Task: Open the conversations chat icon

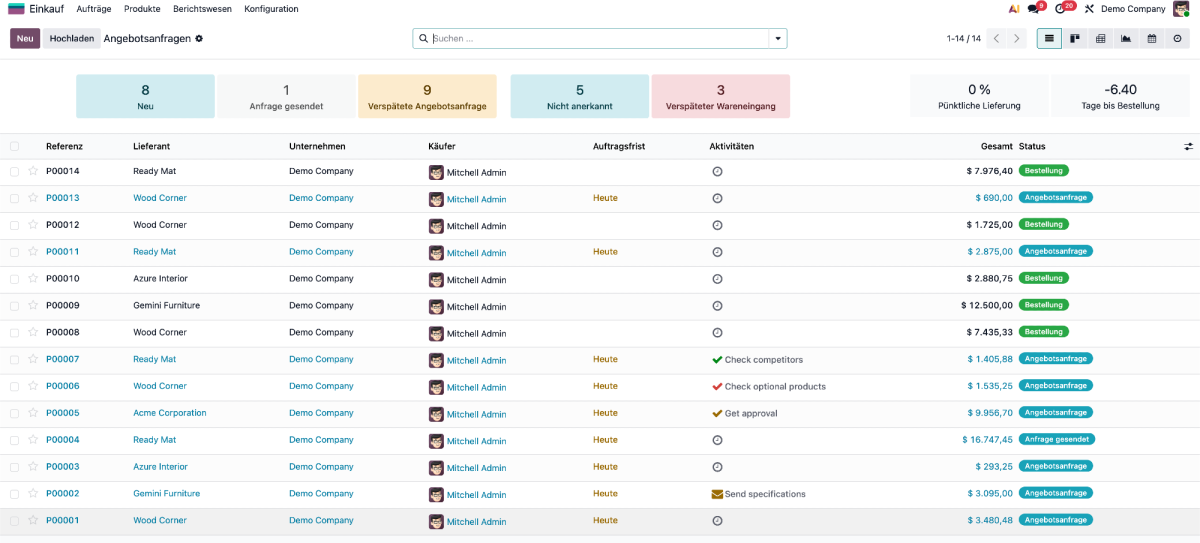Action: pyautogui.click(x=1034, y=9)
